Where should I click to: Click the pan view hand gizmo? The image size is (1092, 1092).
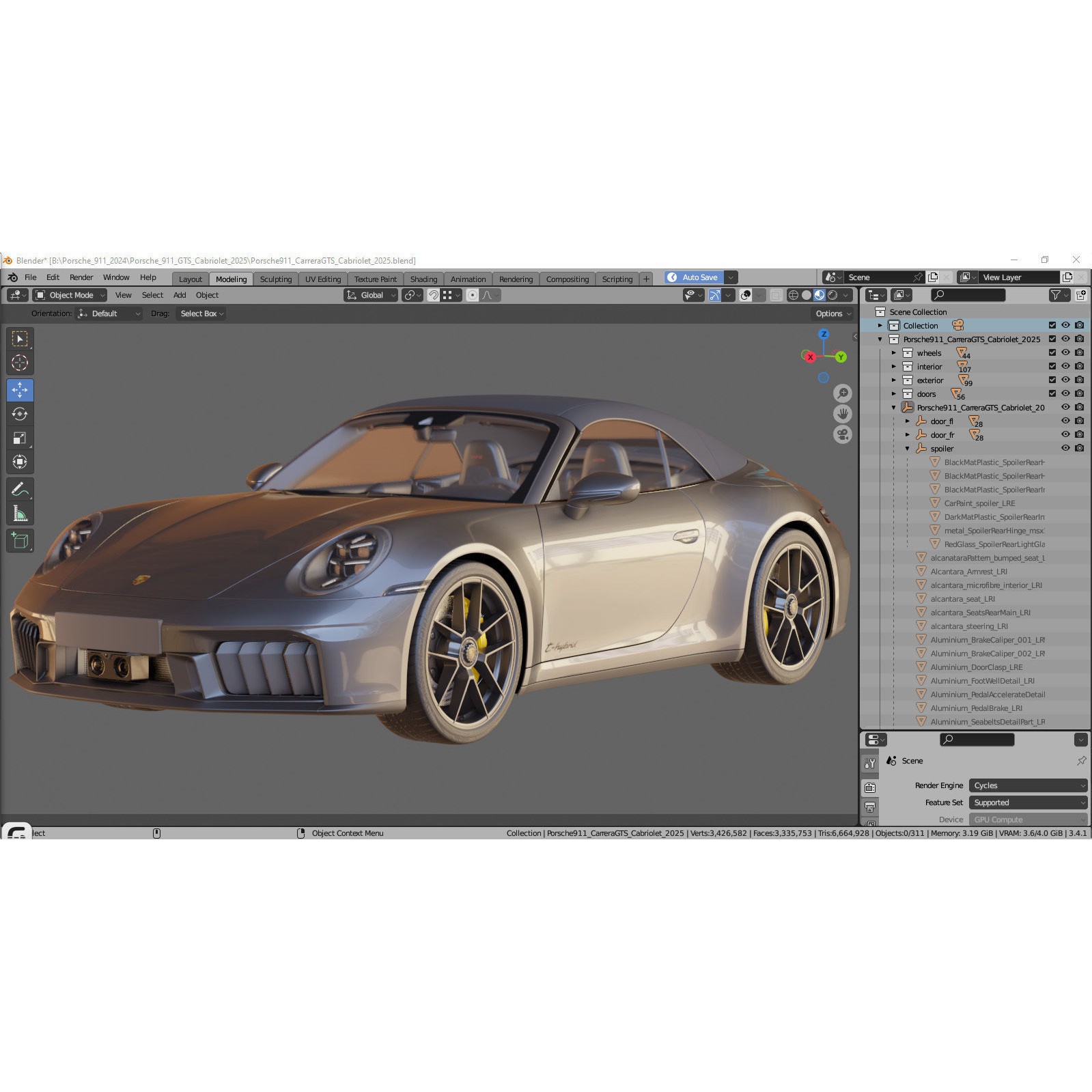coord(843,414)
